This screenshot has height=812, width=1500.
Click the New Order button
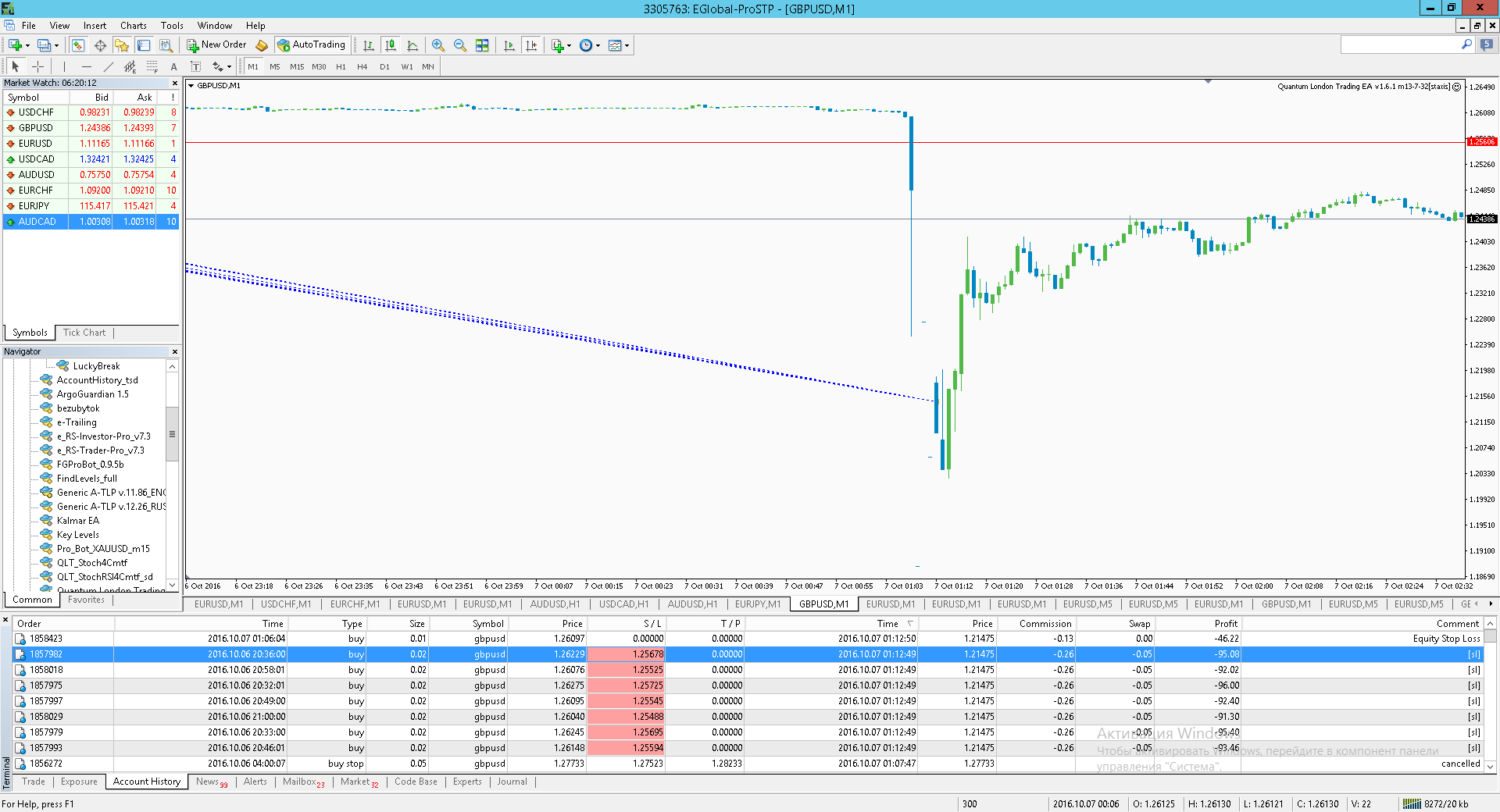216,45
